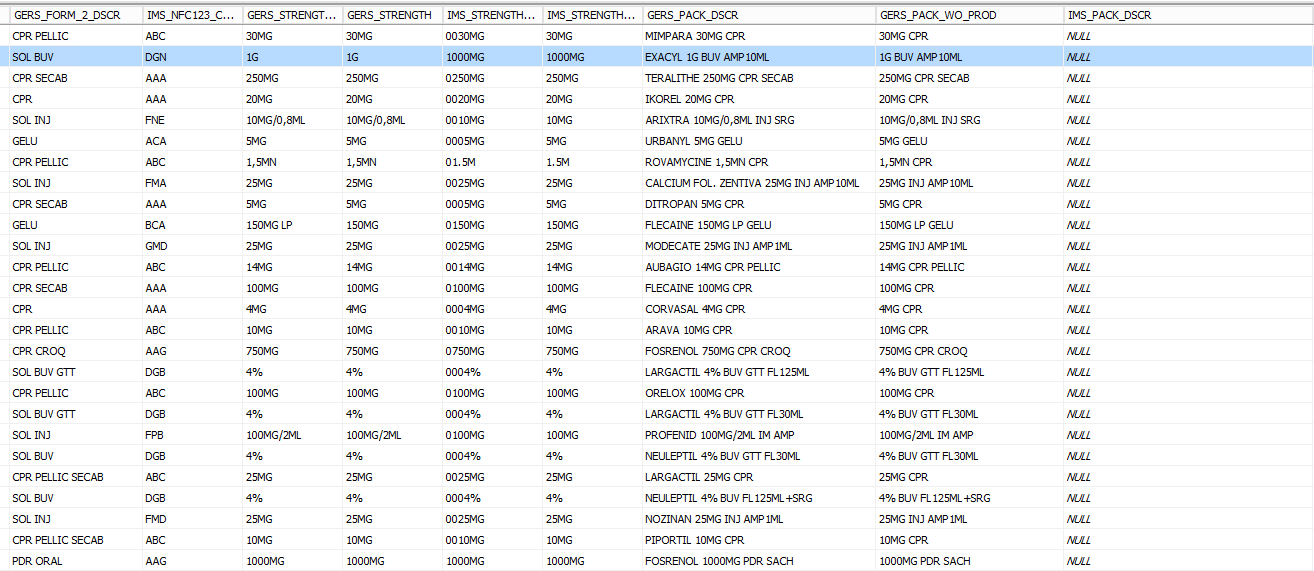The image size is (1314, 571).
Task: Select strength cell 0150MG
Action: [x=492, y=225]
